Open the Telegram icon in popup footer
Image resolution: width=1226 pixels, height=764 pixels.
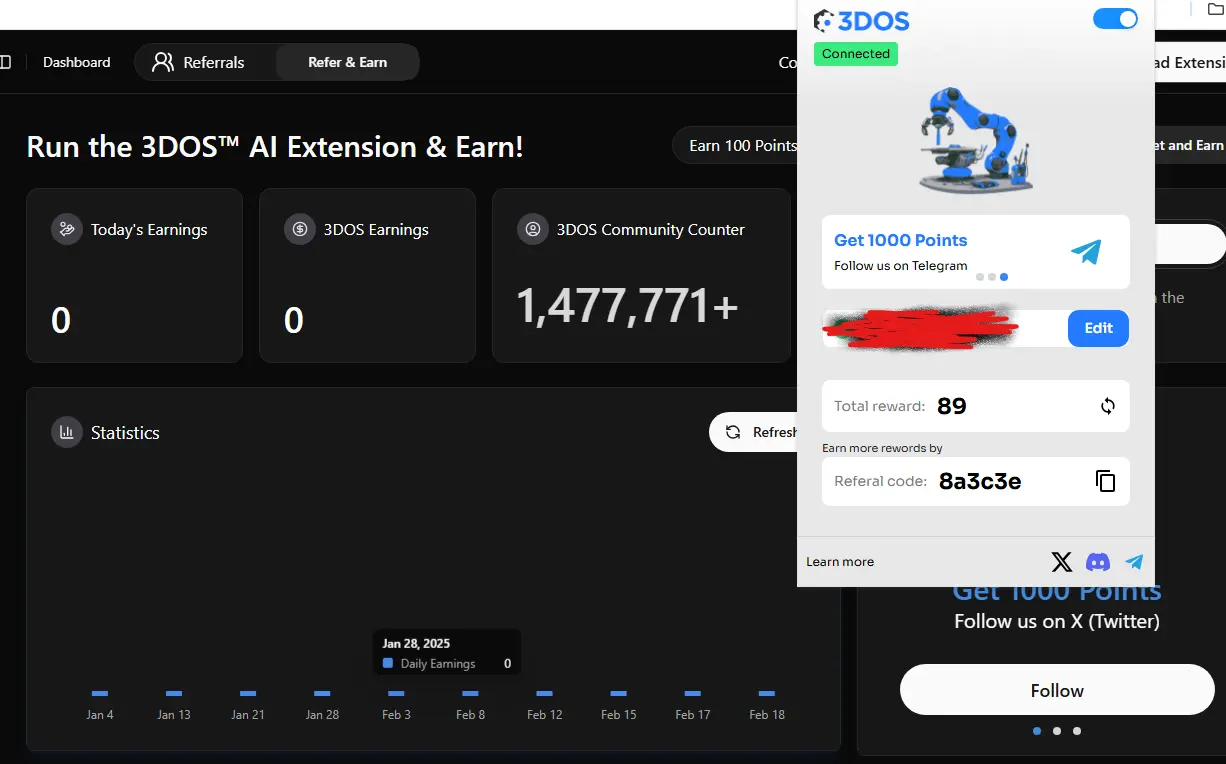tap(1134, 562)
